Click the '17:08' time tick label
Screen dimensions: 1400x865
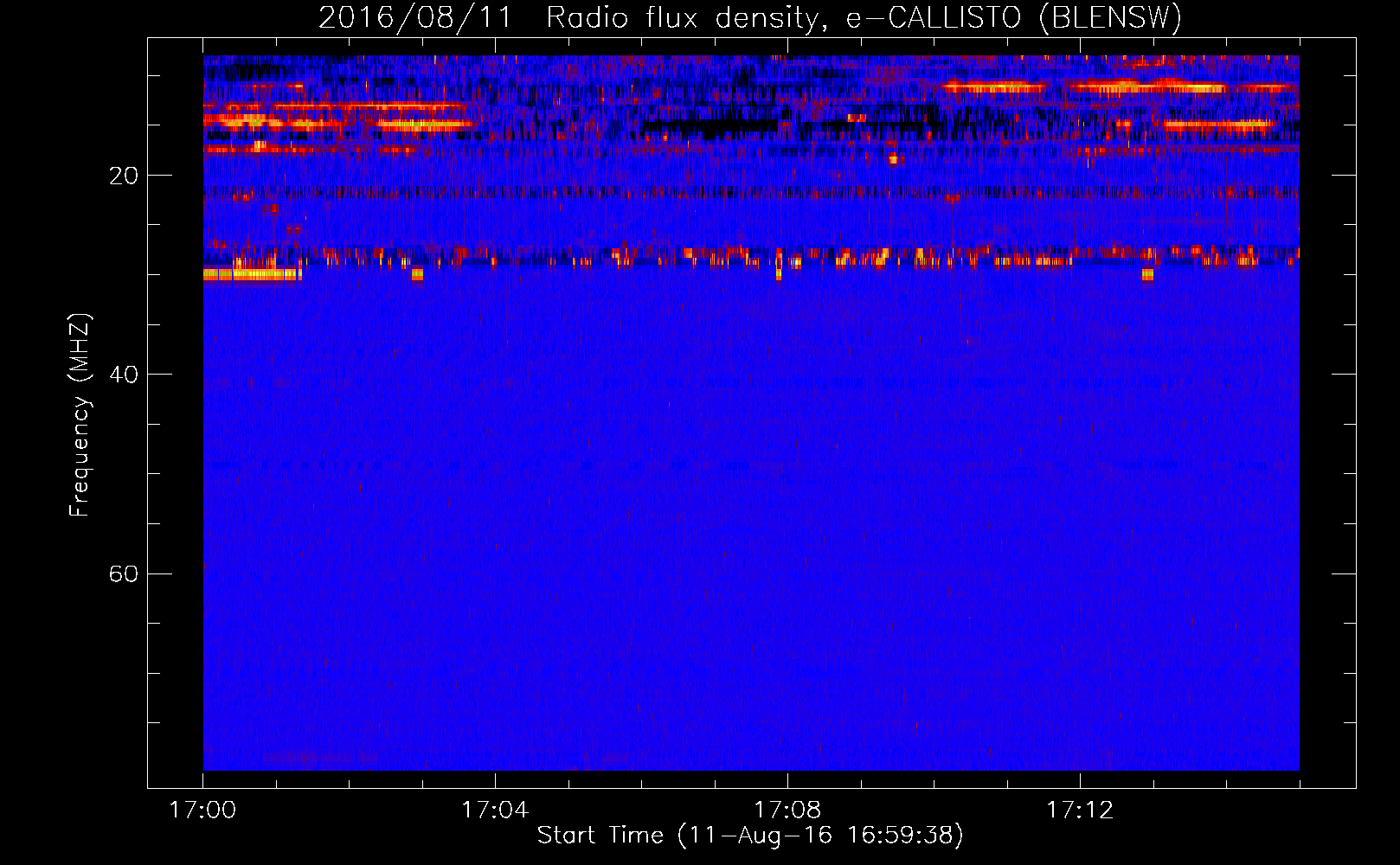coord(787,811)
